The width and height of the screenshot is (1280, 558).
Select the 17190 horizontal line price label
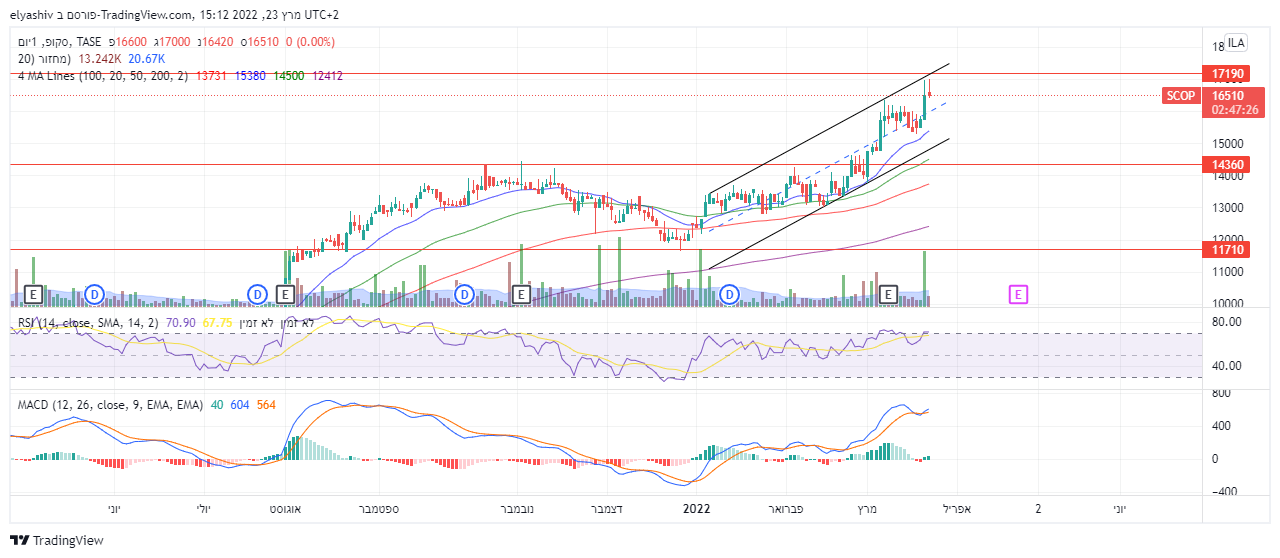click(x=1228, y=74)
